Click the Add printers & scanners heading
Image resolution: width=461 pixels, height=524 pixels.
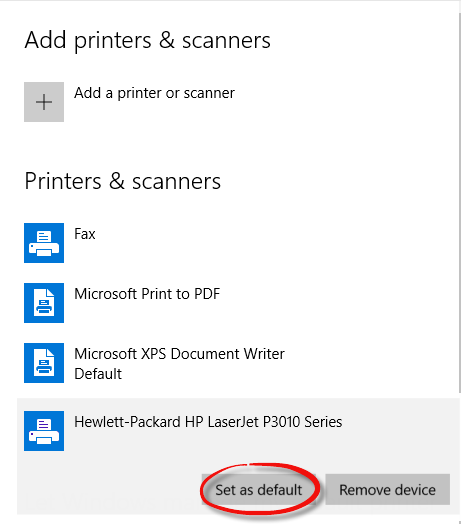point(147,40)
